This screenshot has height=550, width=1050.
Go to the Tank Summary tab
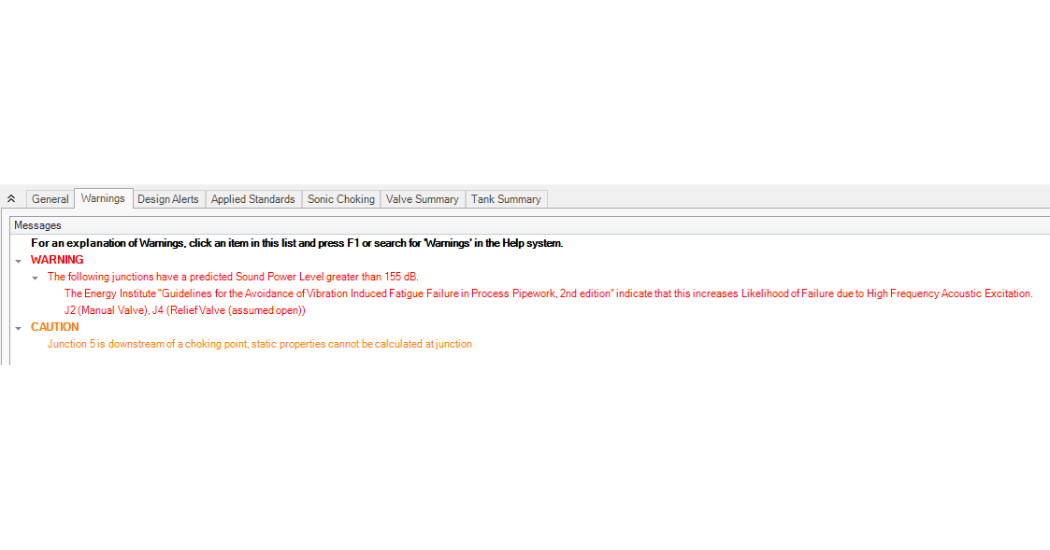coord(506,199)
